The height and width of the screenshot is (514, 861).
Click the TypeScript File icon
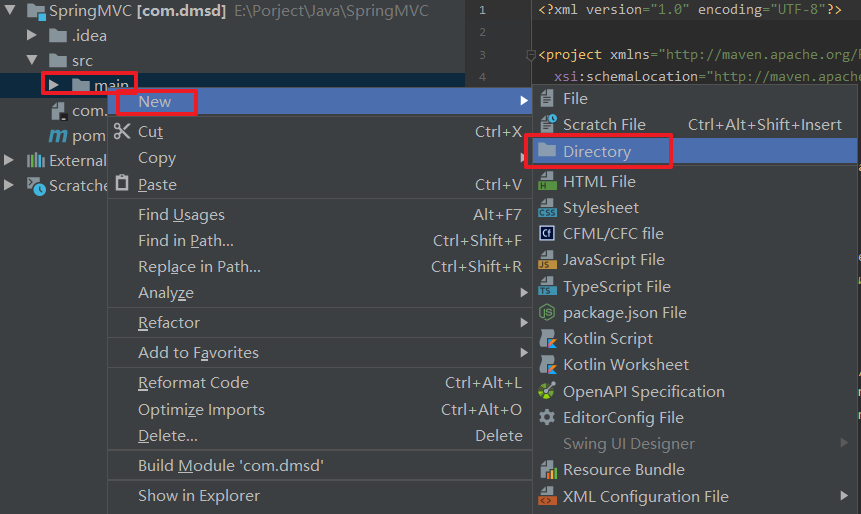(x=547, y=286)
